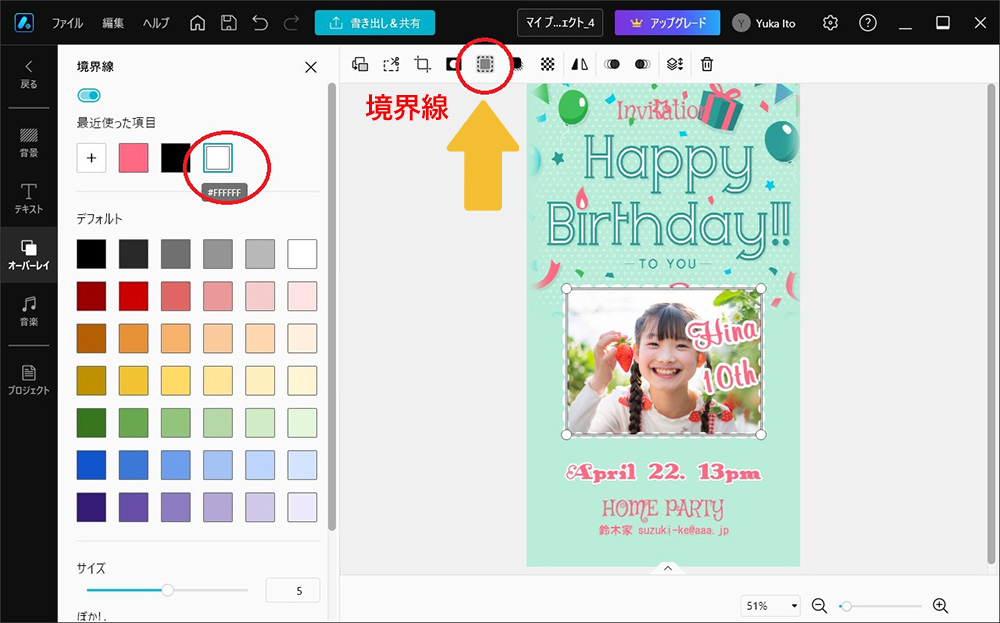
Task: Open the 51% zoom level dropdown
Action: [x=770, y=605]
